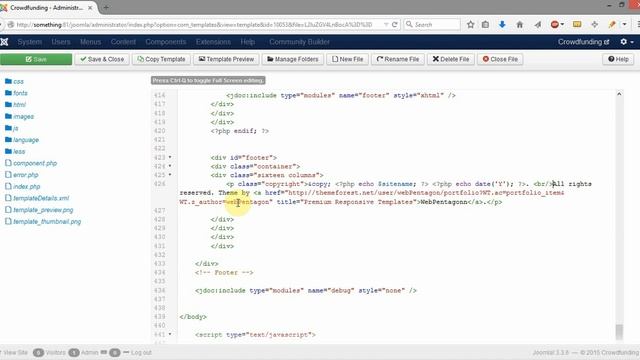Reload the page with refresh icon
640x360 pixels.
coord(395,24)
